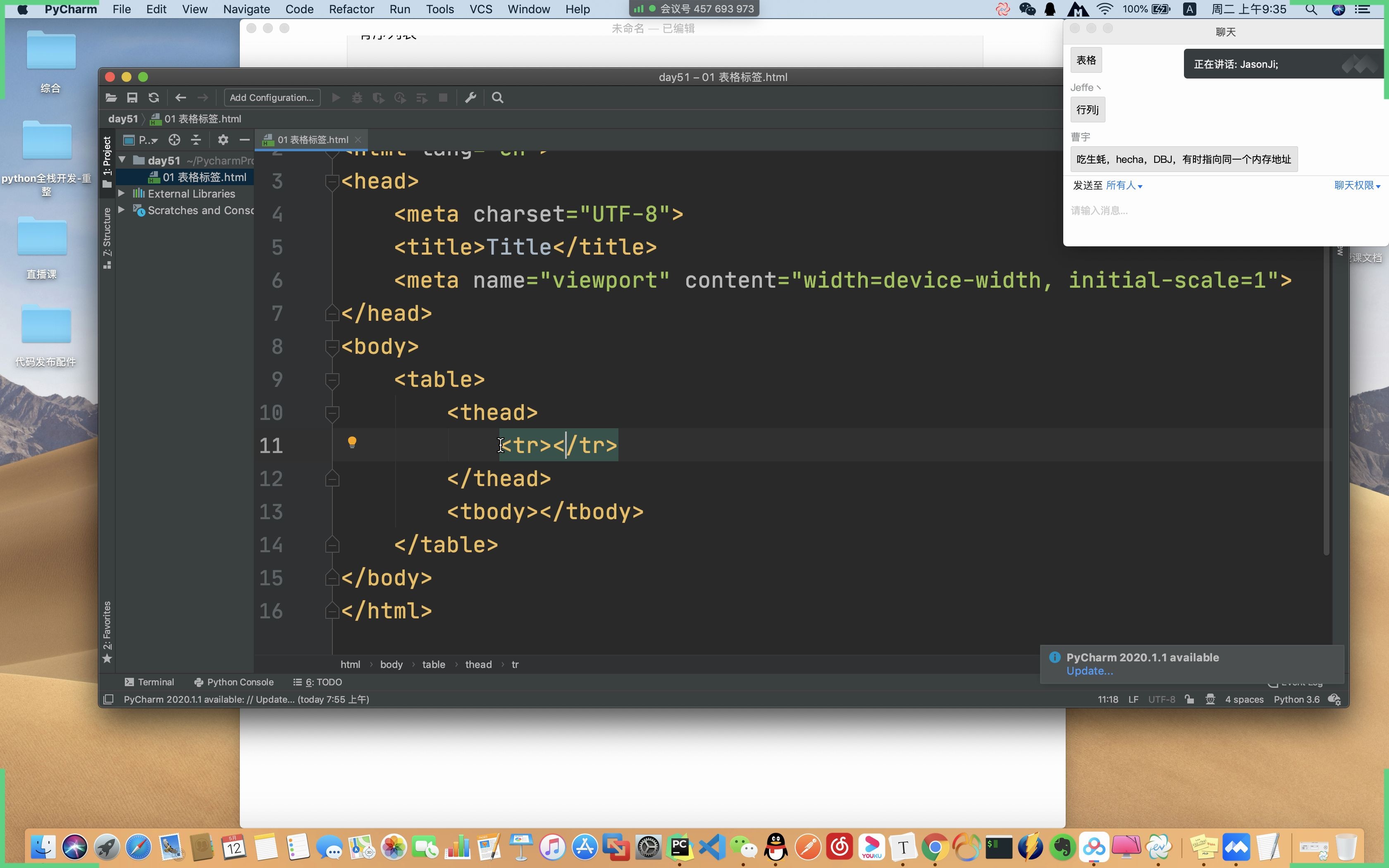Click the Back navigation arrow

[180, 98]
